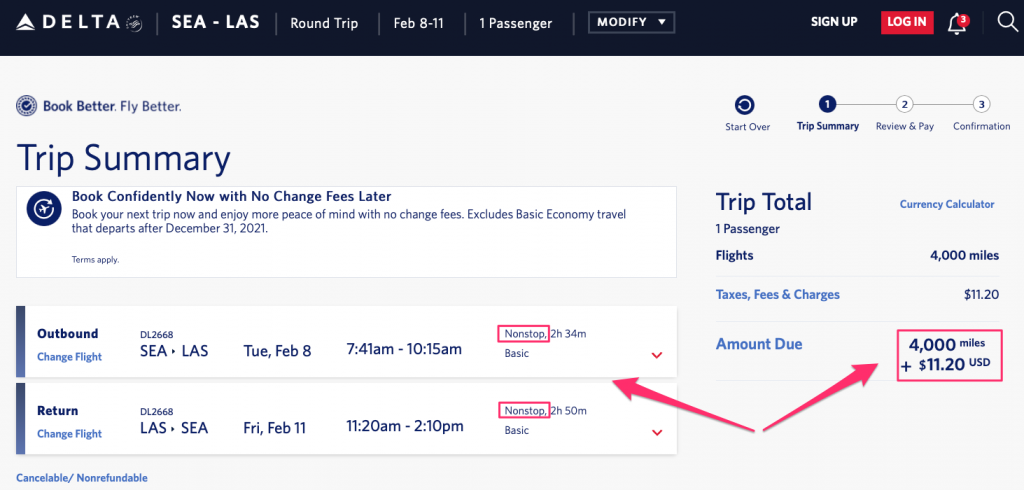Image resolution: width=1024 pixels, height=490 pixels.
Task: Expand the Outbound flight details chevron
Action: coord(657,355)
